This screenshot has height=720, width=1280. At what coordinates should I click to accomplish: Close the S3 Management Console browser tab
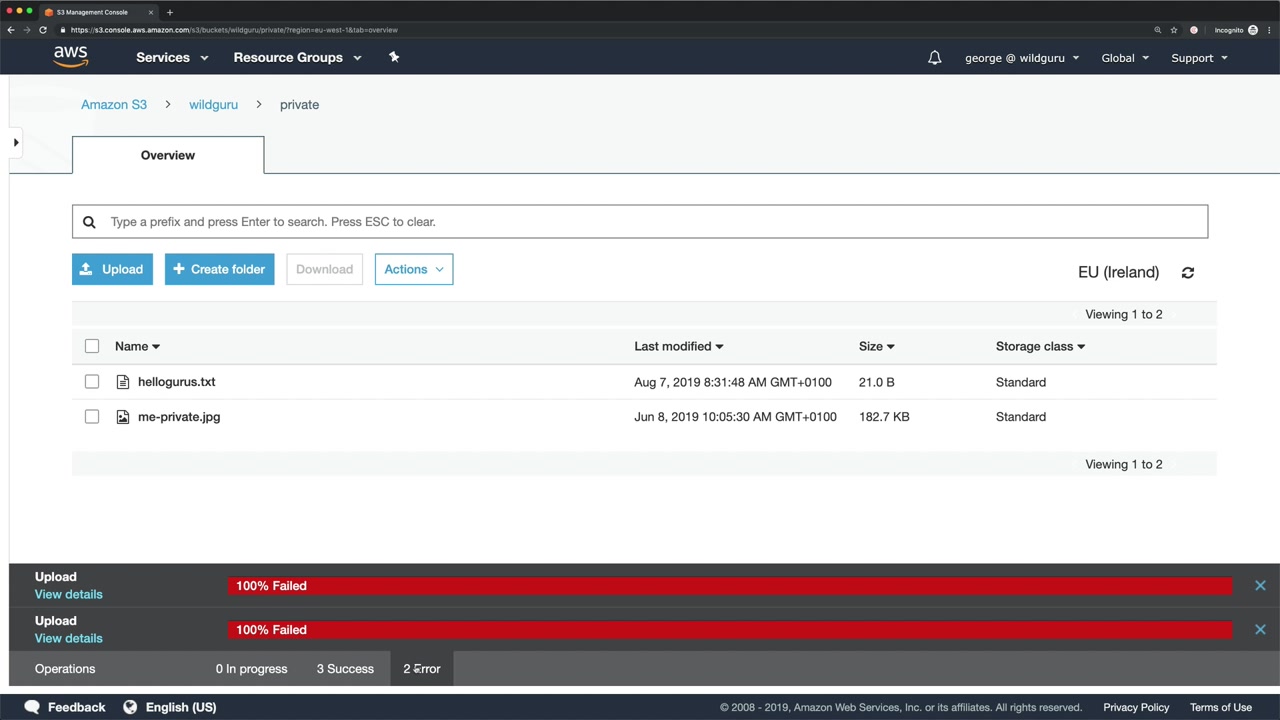click(151, 12)
